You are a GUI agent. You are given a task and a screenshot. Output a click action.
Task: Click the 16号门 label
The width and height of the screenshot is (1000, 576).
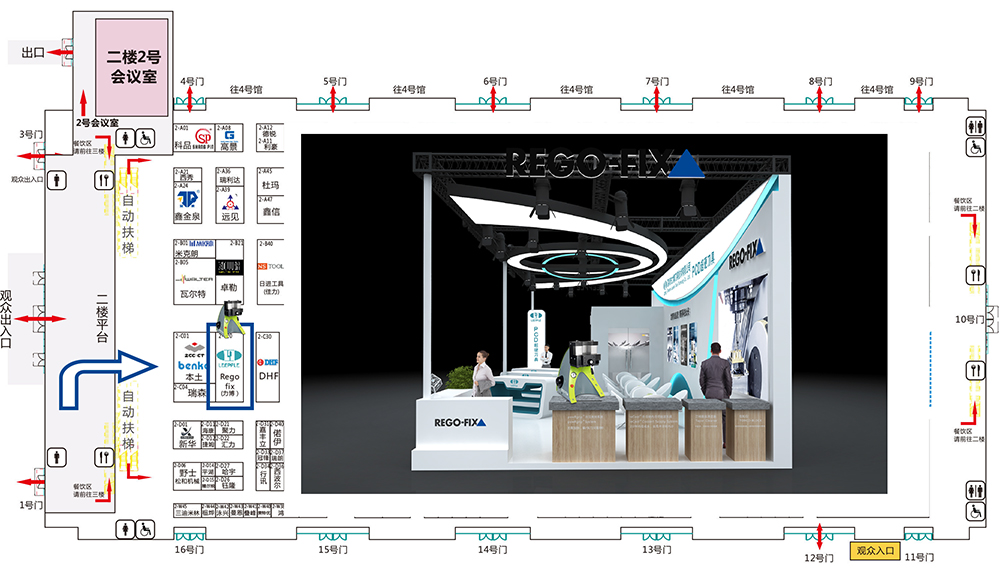[189, 549]
